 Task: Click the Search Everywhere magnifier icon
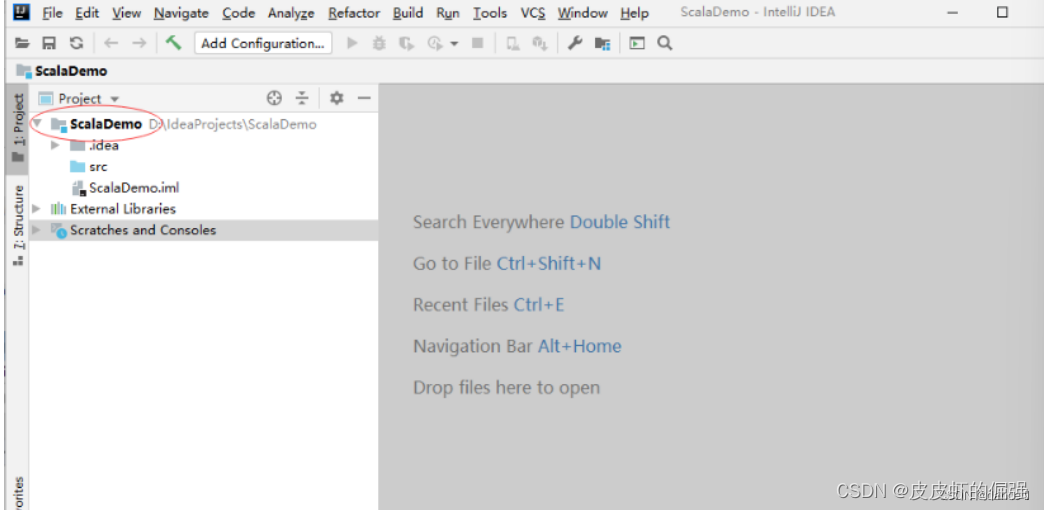pyautogui.click(x=664, y=43)
